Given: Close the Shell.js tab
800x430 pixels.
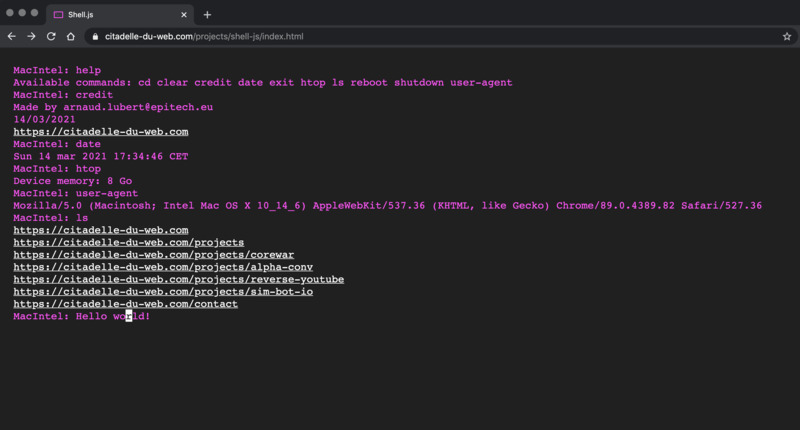Looking at the screenshot, I should tap(184, 15).
